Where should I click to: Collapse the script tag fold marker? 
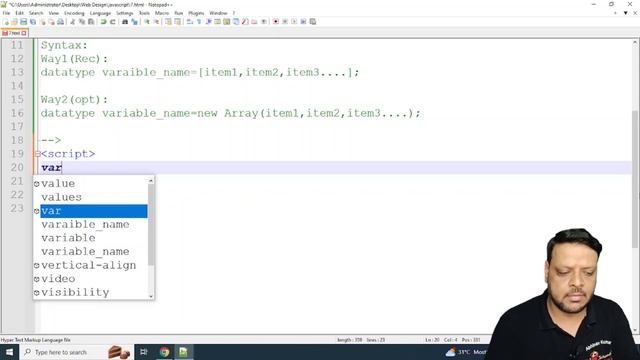point(38,154)
